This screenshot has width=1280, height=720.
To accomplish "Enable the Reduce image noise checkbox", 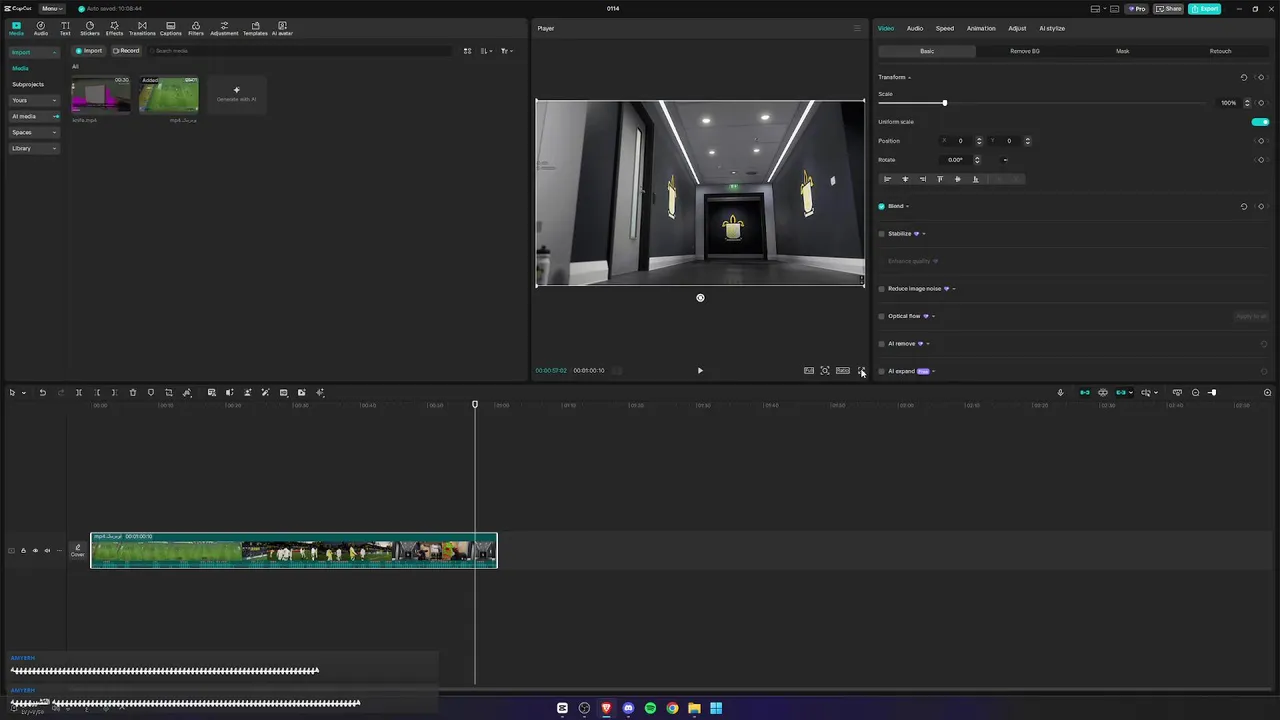I will [881, 289].
